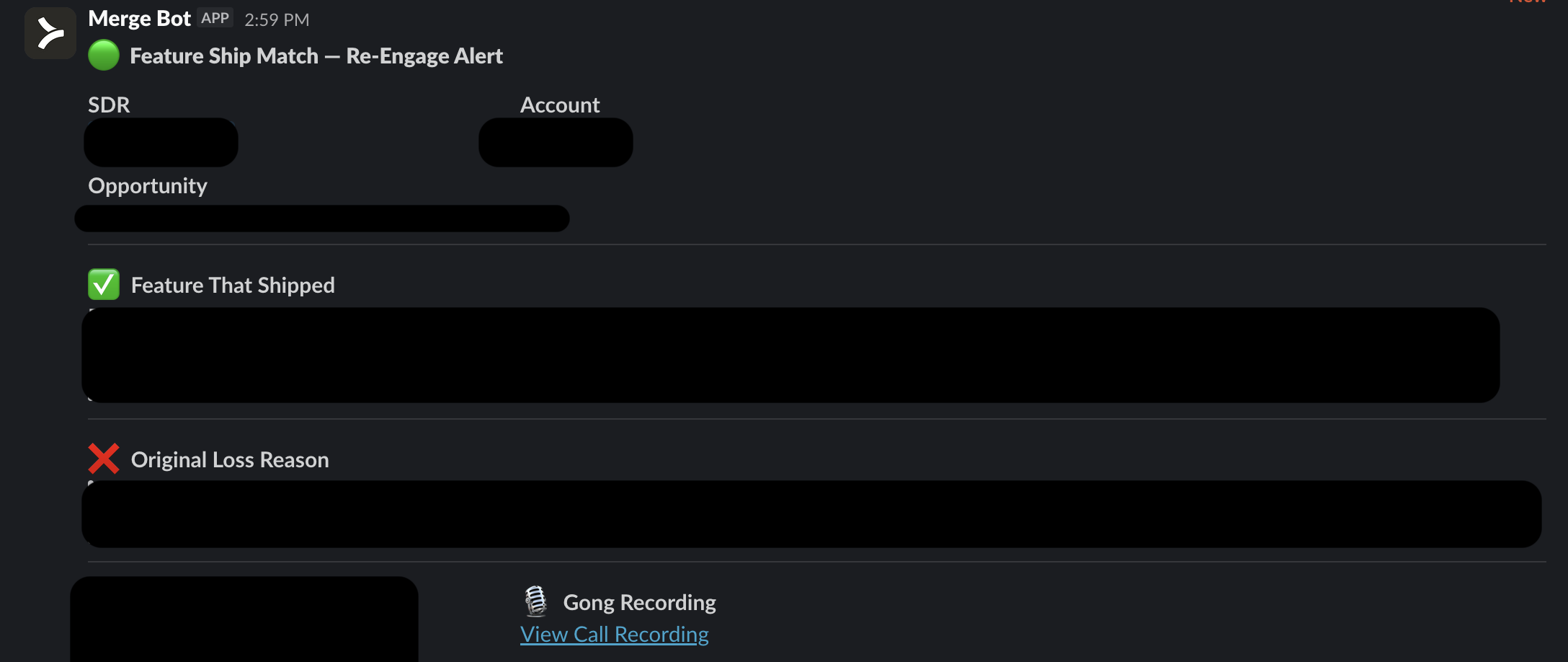
Task: Open the 2:59 PM message timestamp
Action: click(277, 19)
